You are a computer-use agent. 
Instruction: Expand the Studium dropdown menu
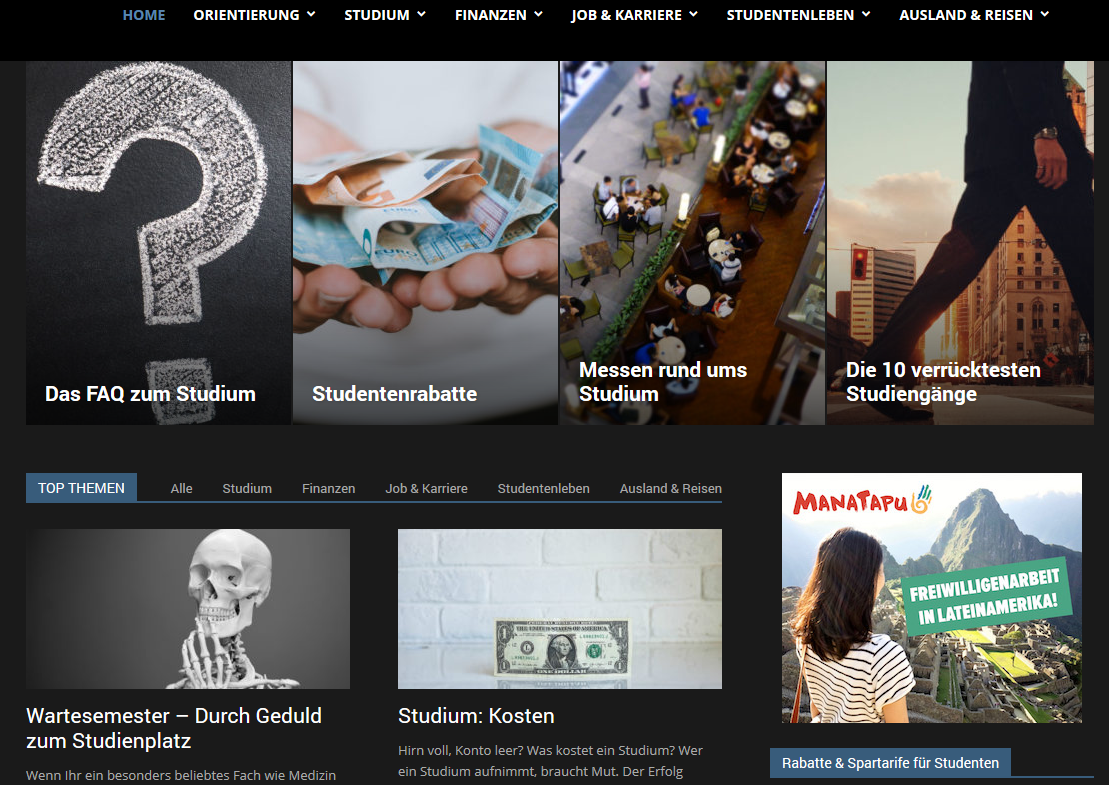pyautogui.click(x=384, y=15)
